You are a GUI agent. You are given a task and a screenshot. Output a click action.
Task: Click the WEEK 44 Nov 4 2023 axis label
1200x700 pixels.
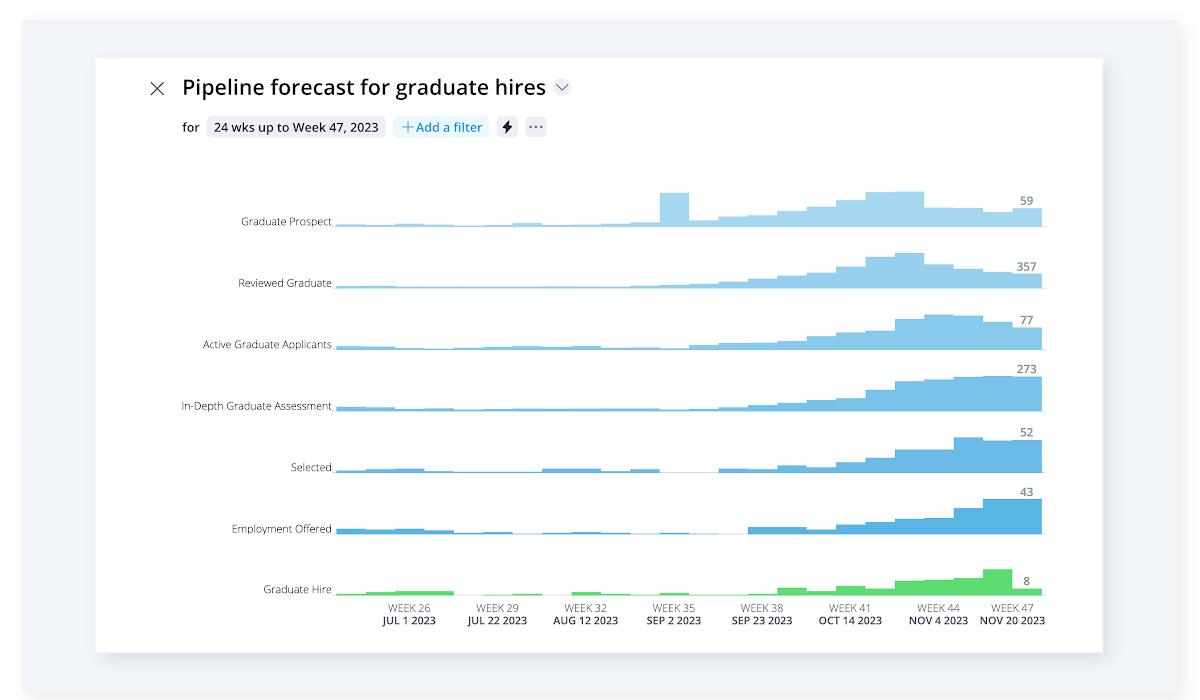coord(938,614)
